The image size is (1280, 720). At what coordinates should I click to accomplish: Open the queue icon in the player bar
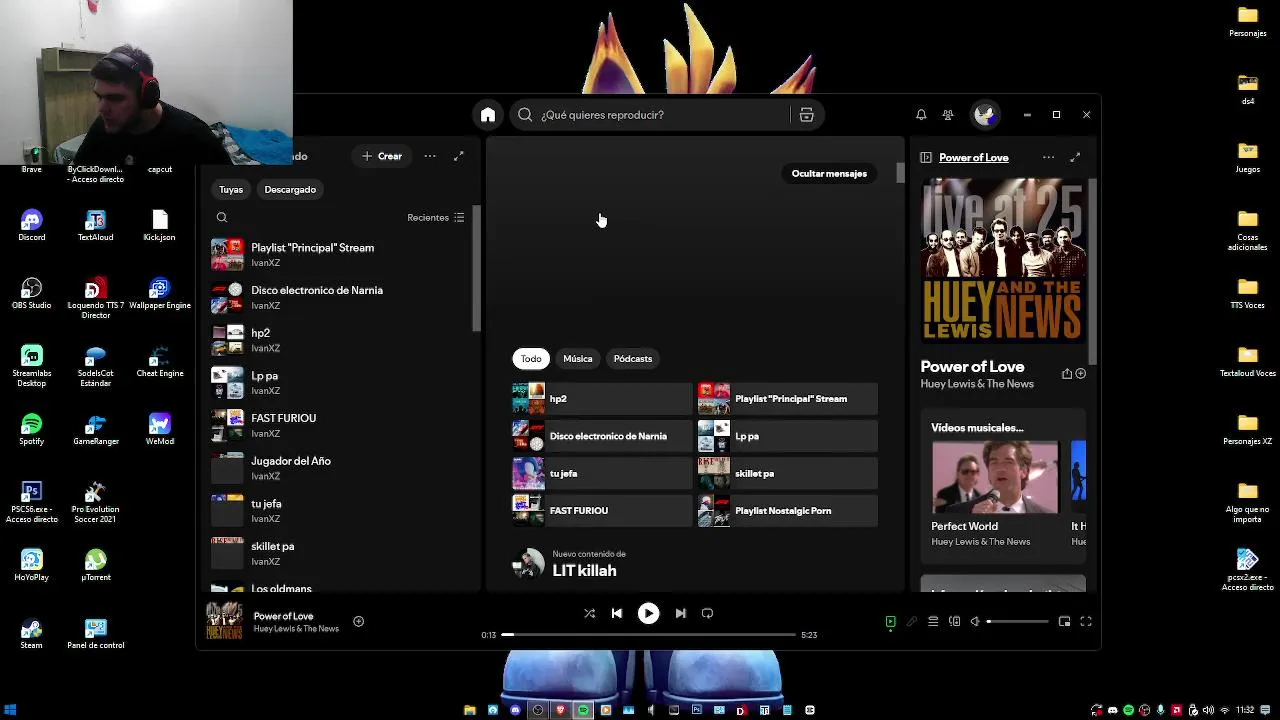933,621
